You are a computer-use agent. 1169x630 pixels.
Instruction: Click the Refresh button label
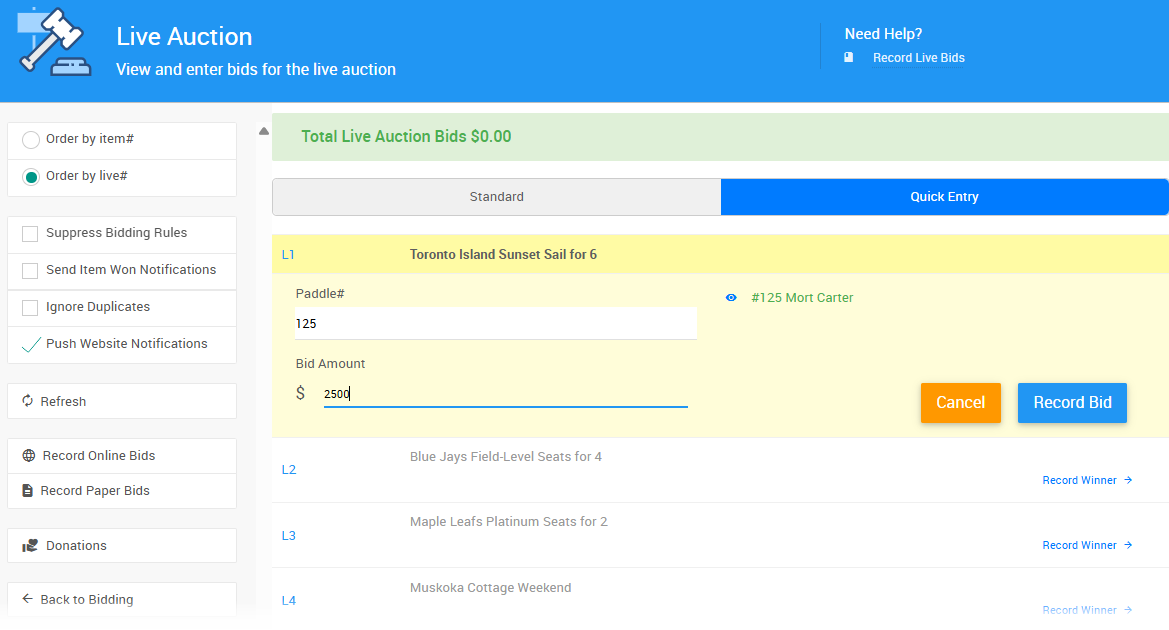point(63,401)
